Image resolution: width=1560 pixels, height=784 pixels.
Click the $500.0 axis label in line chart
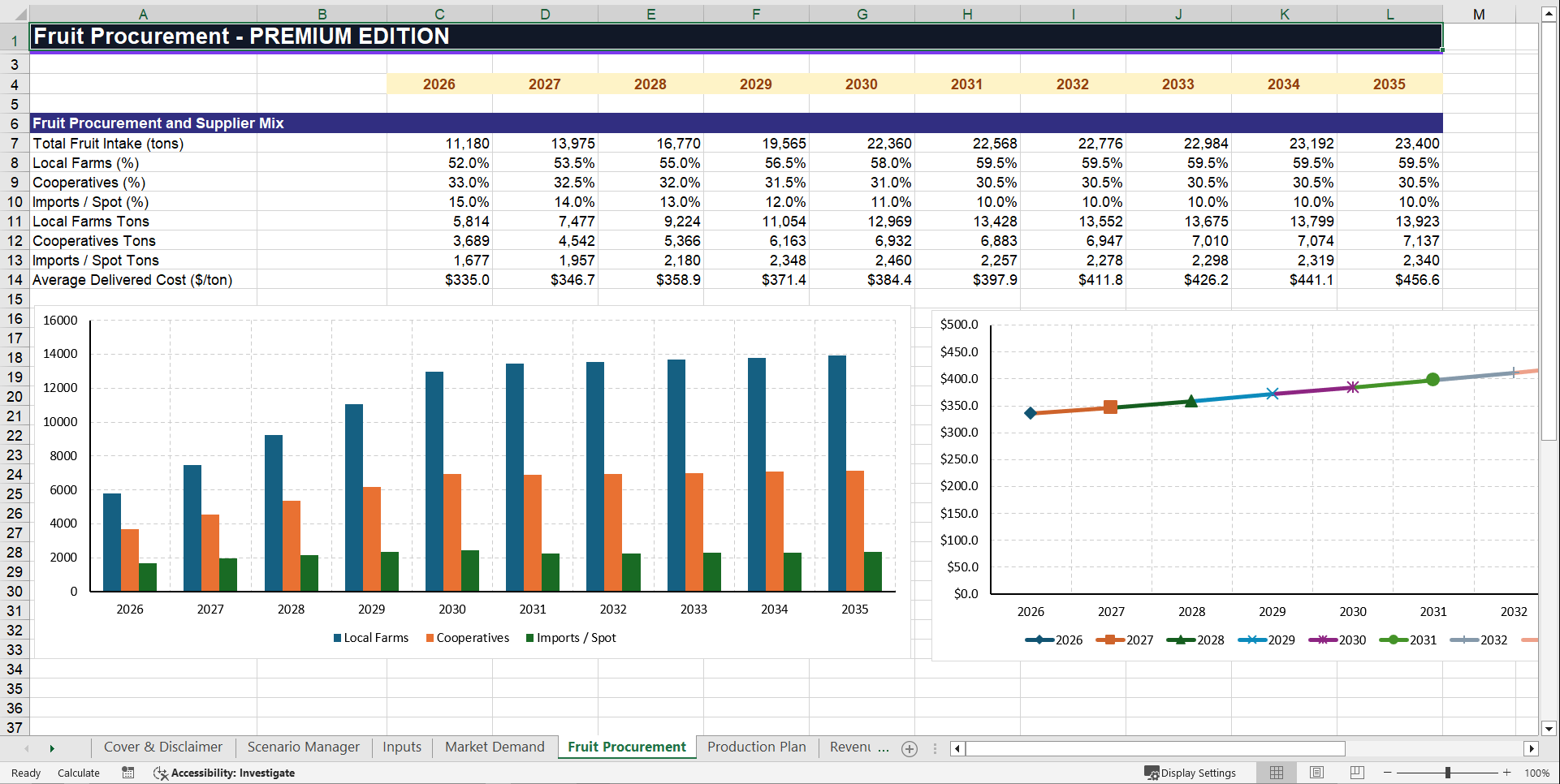(959, 325)
